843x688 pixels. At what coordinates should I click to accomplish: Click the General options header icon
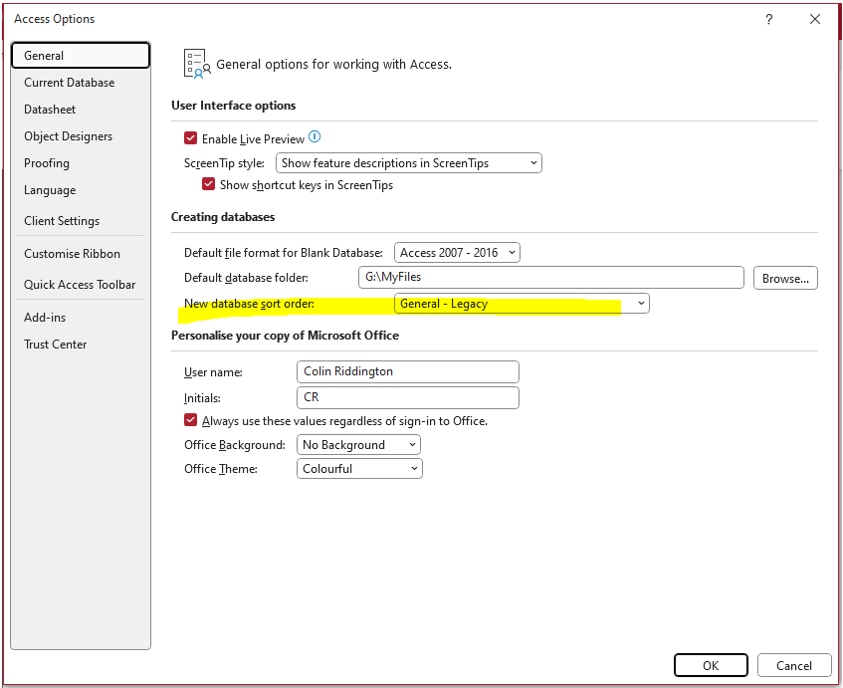tap(197, 64)
